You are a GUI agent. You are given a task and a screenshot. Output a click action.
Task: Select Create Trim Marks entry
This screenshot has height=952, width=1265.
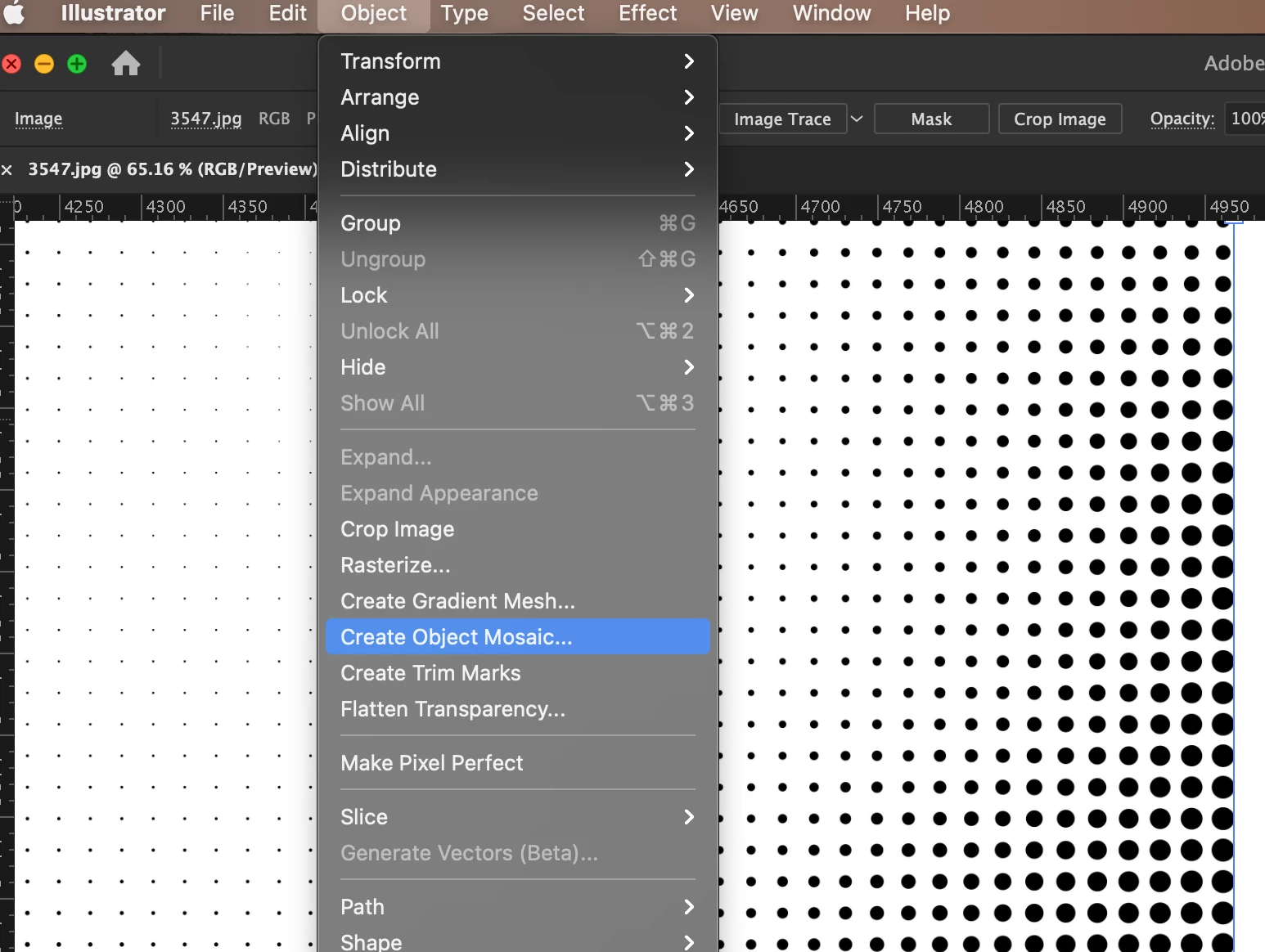tap(518, 673)
